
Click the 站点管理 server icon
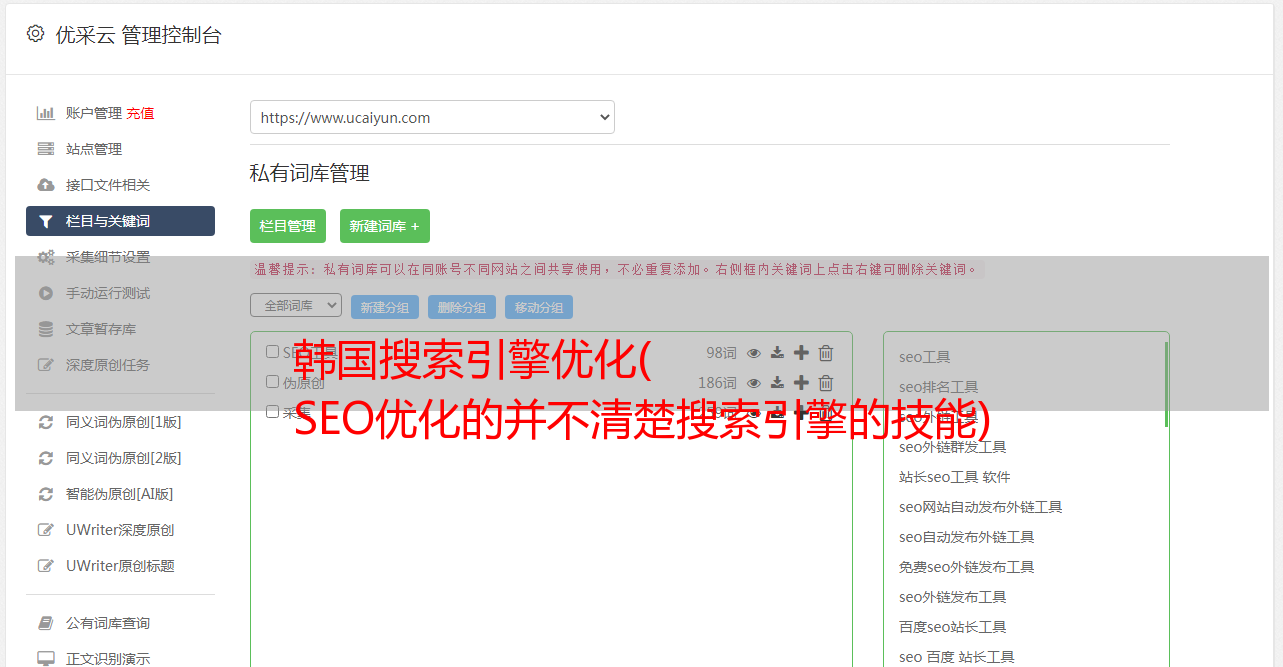46,149
